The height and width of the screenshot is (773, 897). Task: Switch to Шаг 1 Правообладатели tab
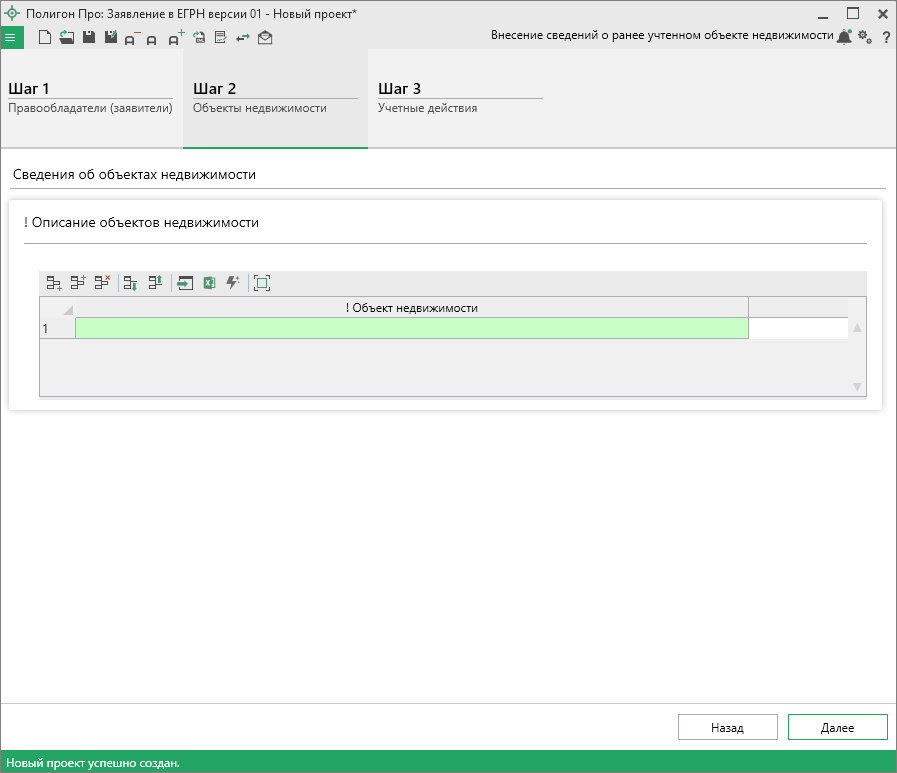tap(91, 98)
